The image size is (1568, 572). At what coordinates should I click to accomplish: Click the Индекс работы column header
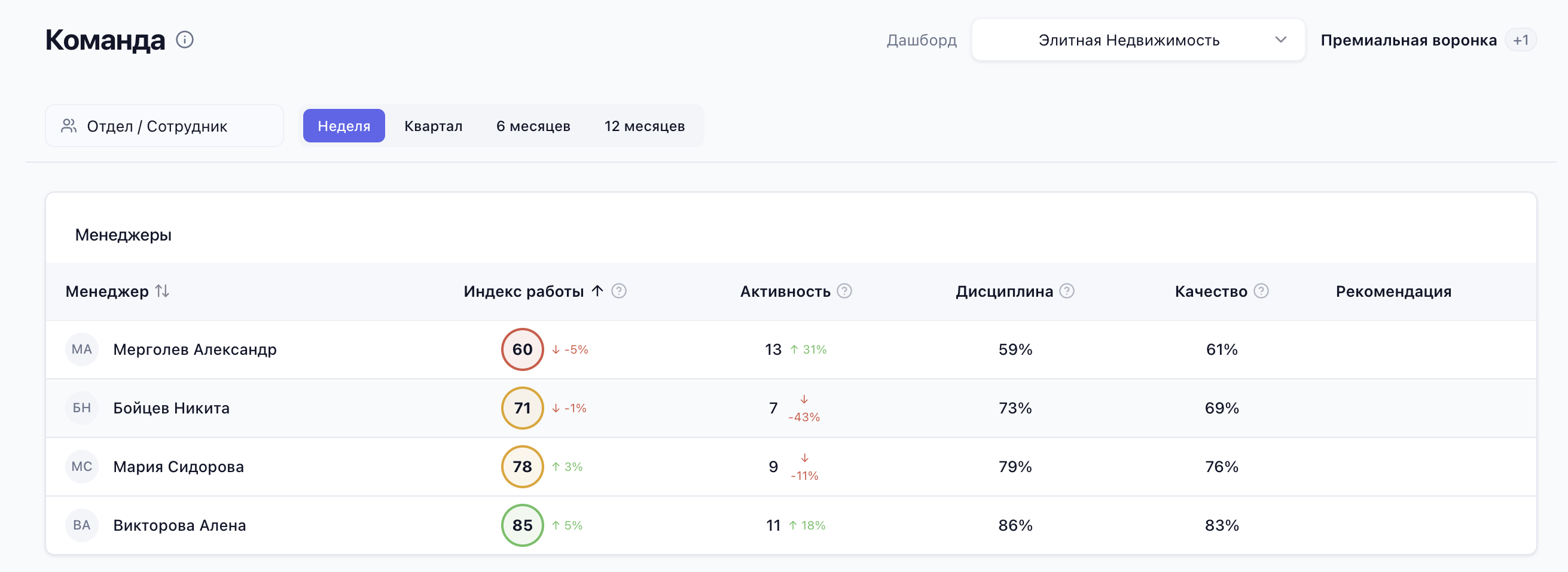pos(523,291)
